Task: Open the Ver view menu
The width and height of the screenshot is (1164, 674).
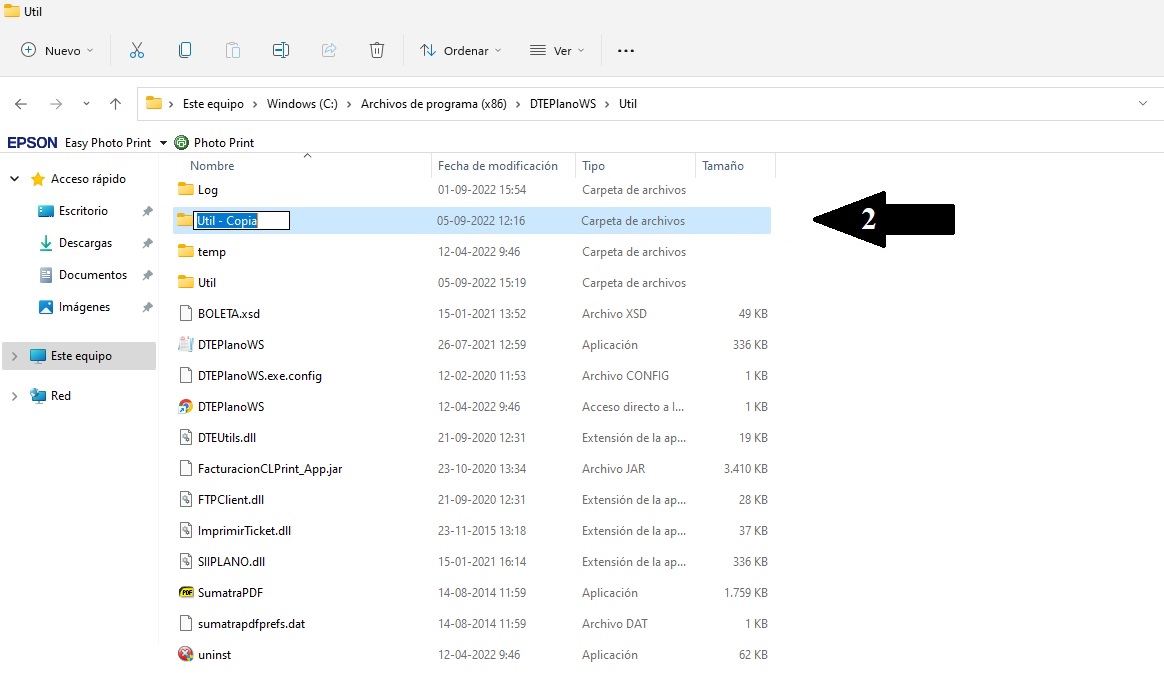Action: 557,50
